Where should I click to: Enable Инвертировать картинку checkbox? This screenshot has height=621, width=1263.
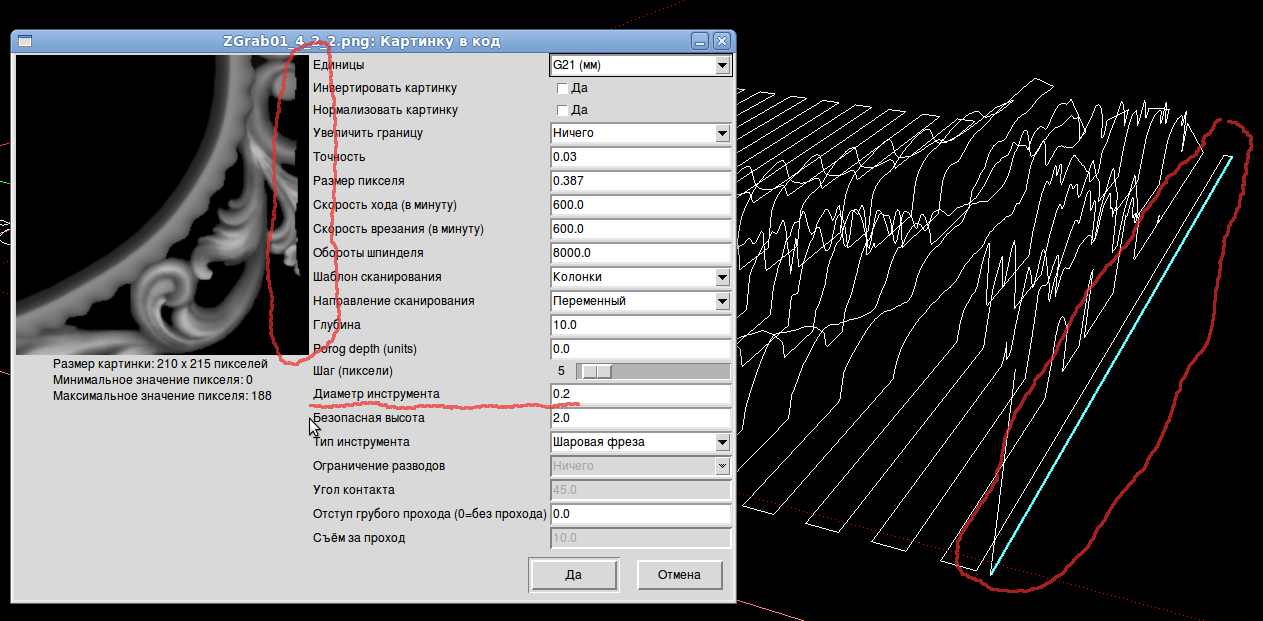click(x=562, y=88)
